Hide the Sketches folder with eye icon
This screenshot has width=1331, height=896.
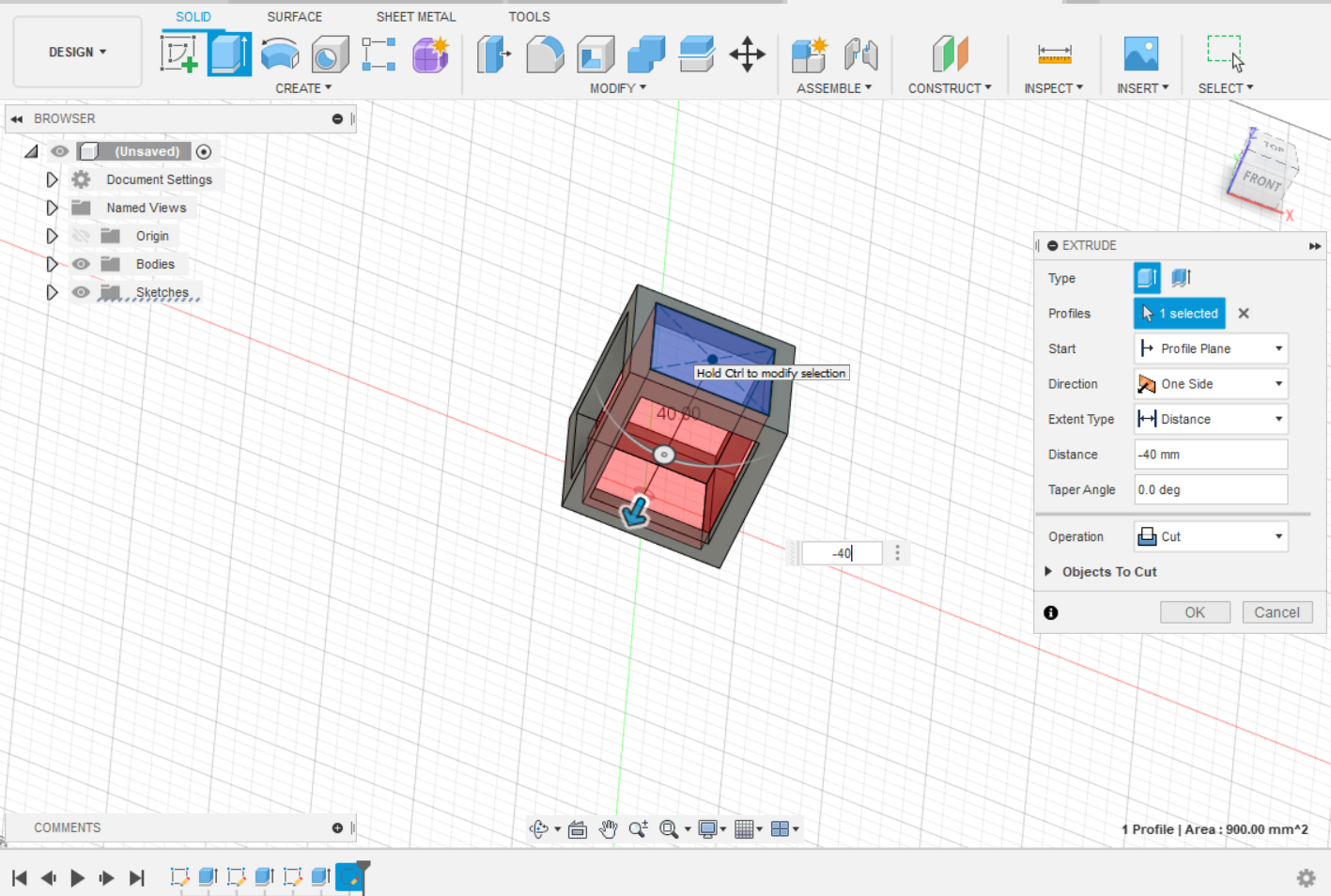(x=81, y=292)
